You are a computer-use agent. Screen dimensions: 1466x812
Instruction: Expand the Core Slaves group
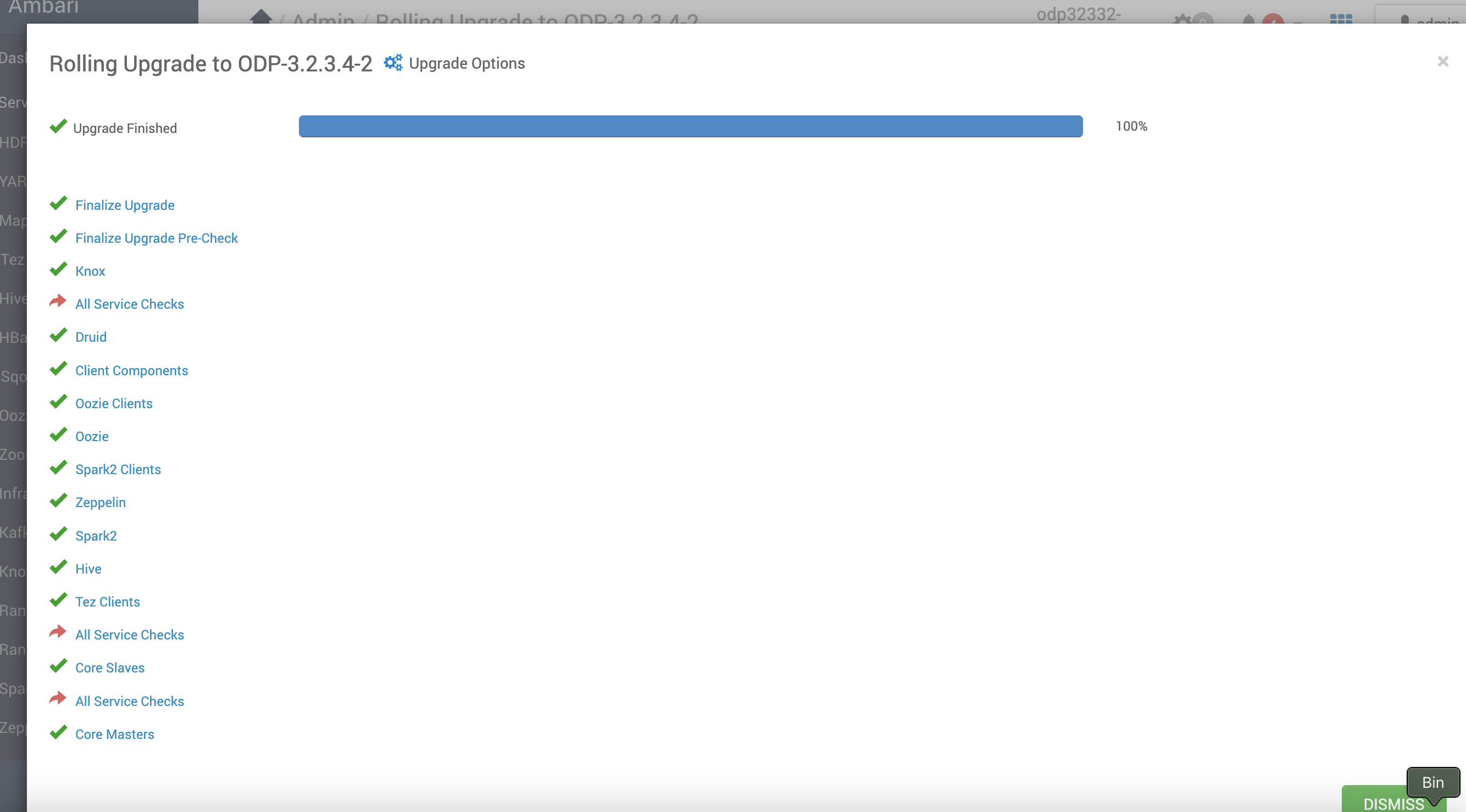110,668
